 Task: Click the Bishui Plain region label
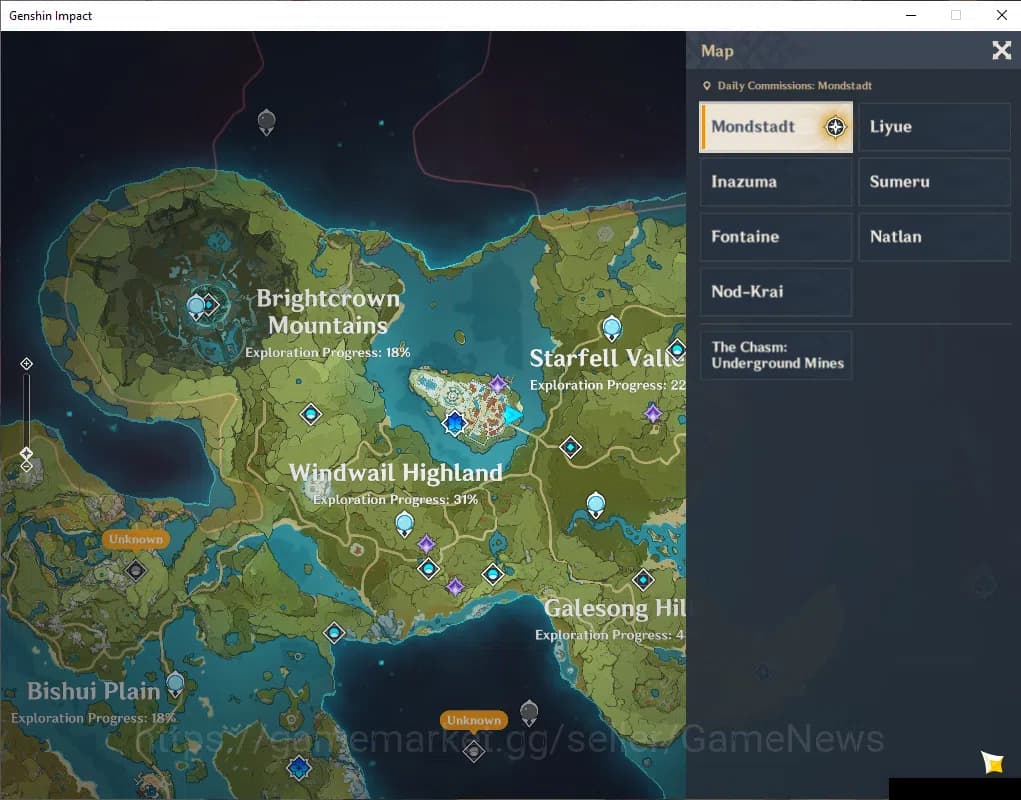[94, 691]
